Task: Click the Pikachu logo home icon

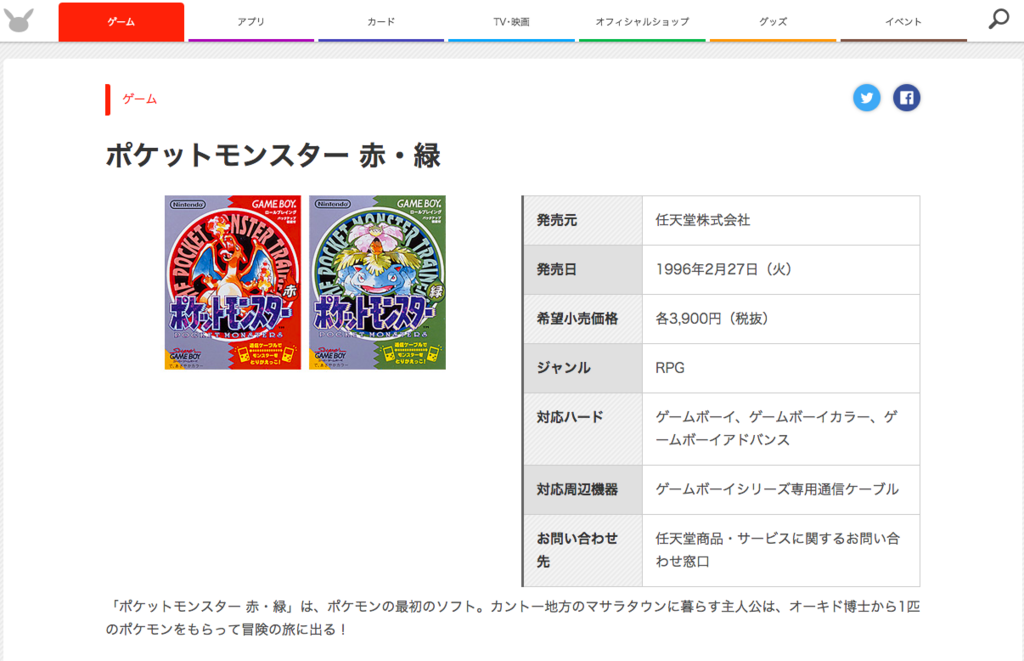Action: click(x=19, y=20)
